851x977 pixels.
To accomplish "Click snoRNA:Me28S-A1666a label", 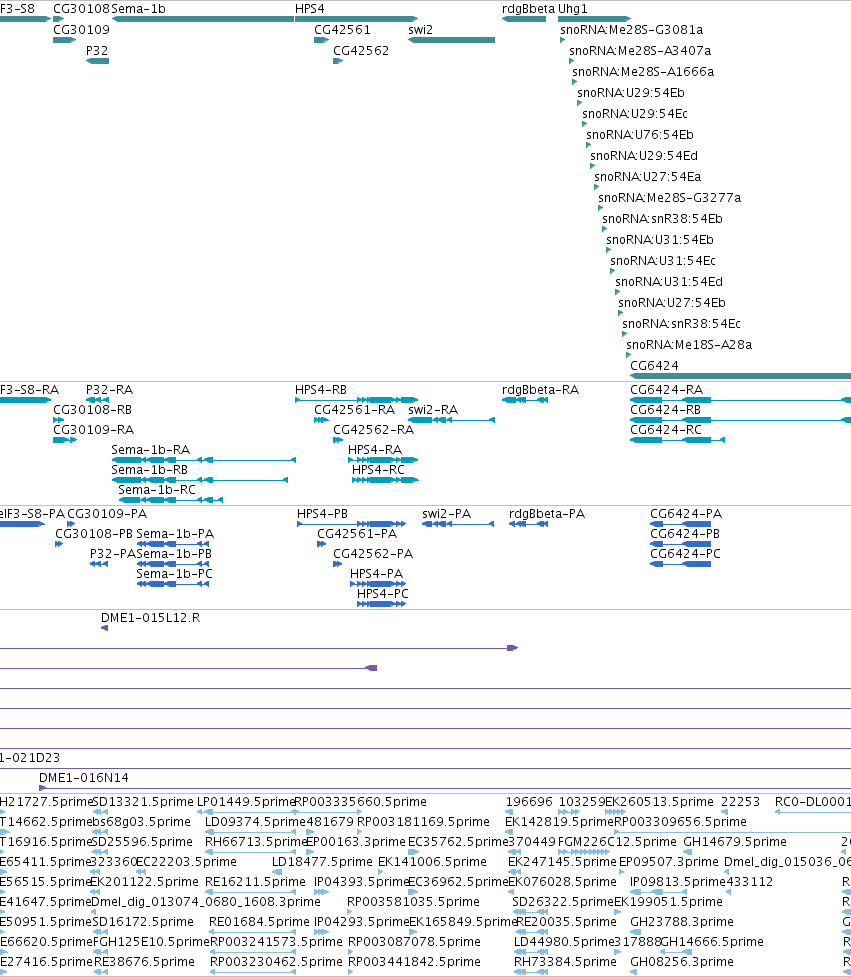I will 643,72.
